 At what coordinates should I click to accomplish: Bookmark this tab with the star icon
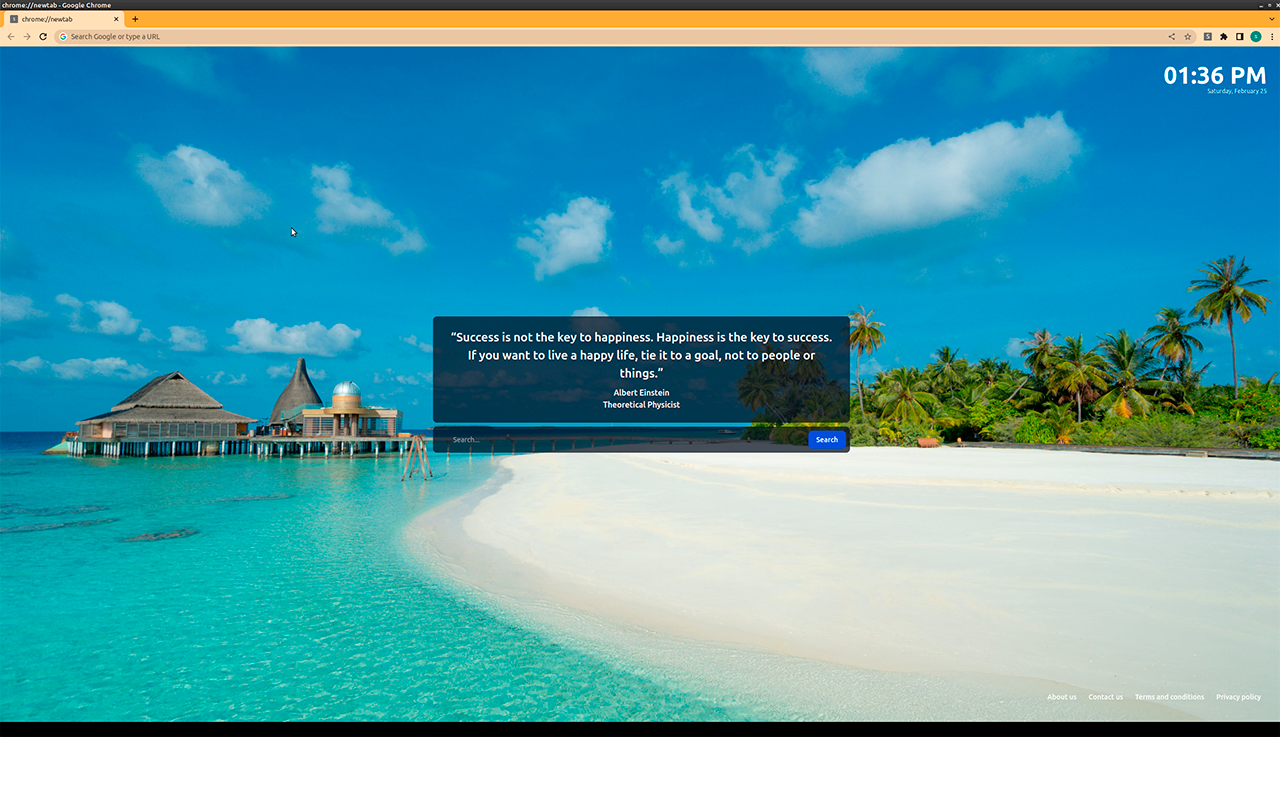[1188, 37]
